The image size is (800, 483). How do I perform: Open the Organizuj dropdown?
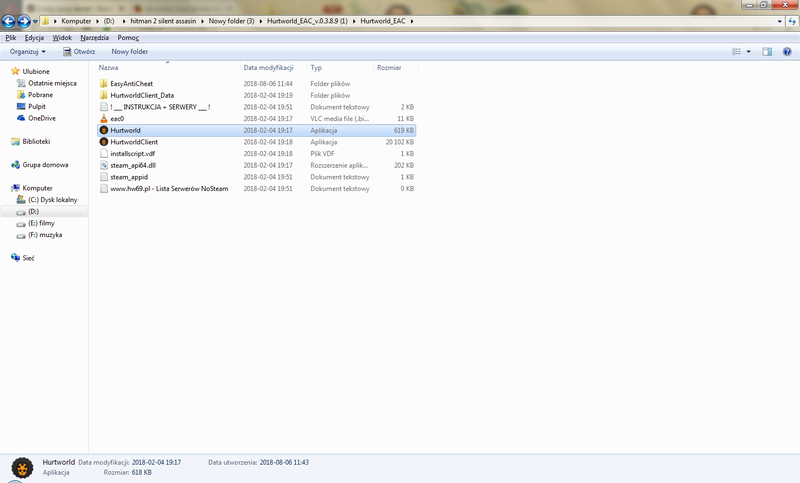28,52
